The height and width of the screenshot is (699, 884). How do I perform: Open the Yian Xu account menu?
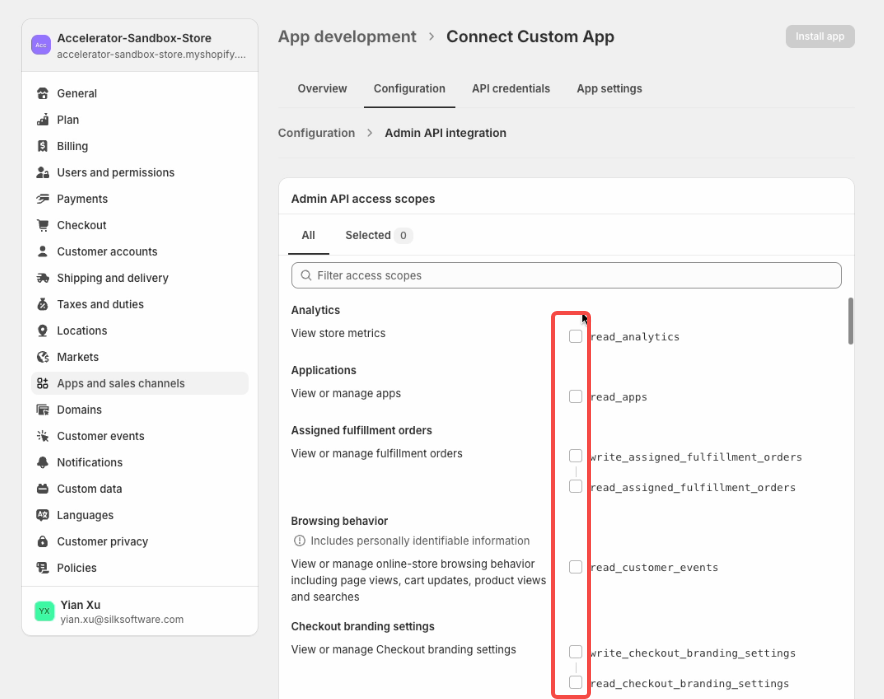pyautogui.click(x=140, y=612)
